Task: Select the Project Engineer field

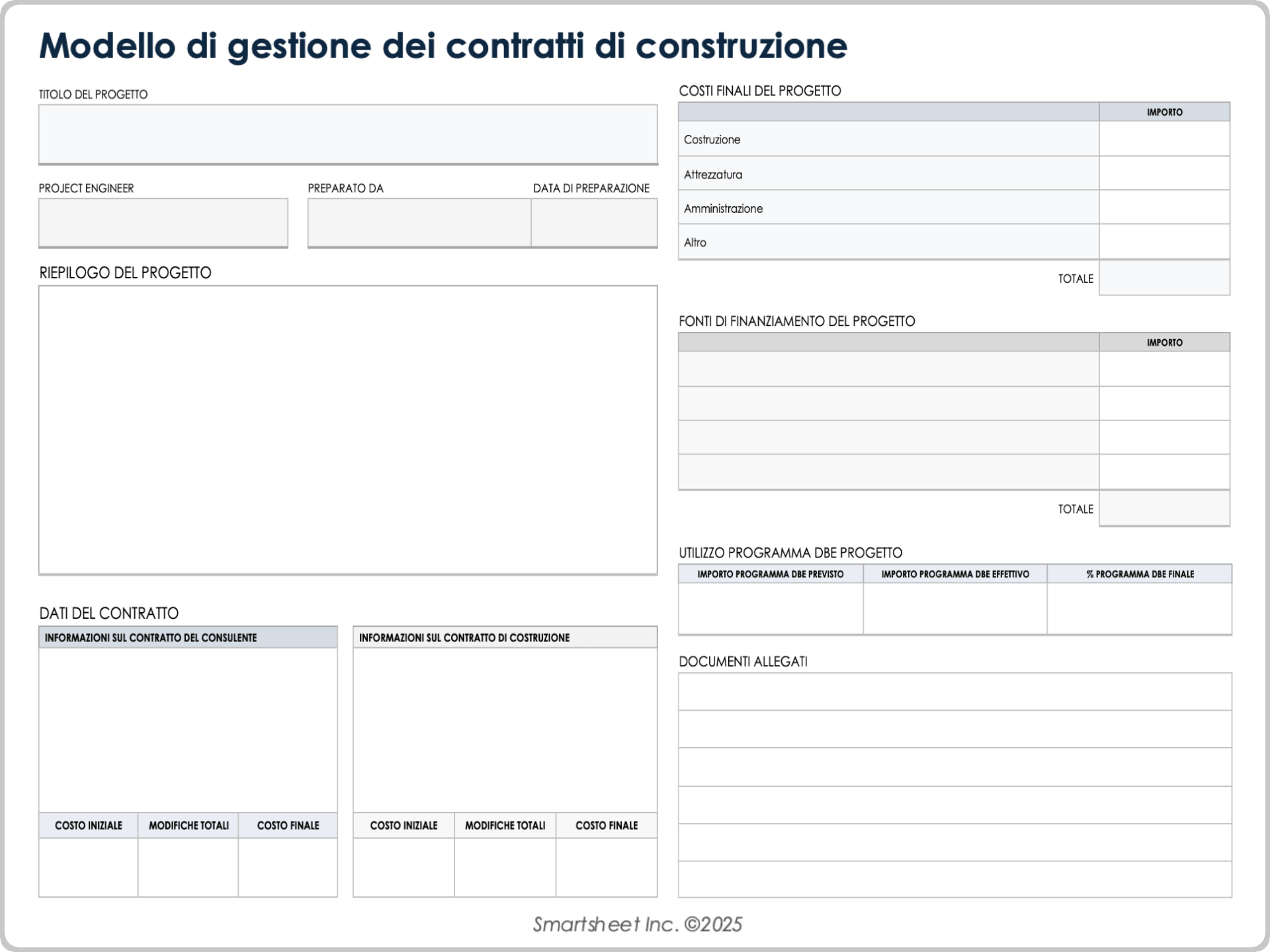Action: [163, 223]
